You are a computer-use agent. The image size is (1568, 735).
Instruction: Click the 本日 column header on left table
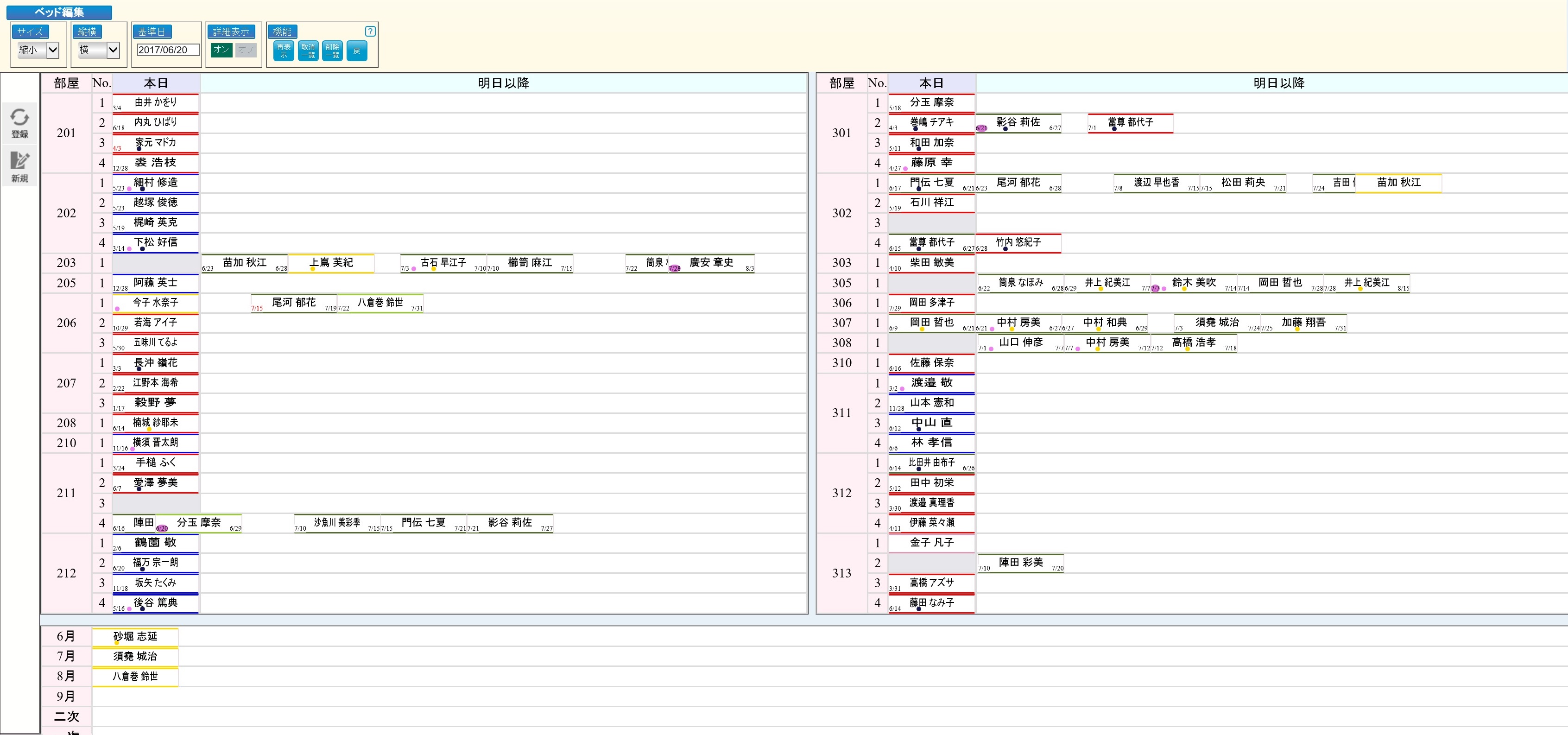pos(156,83)
